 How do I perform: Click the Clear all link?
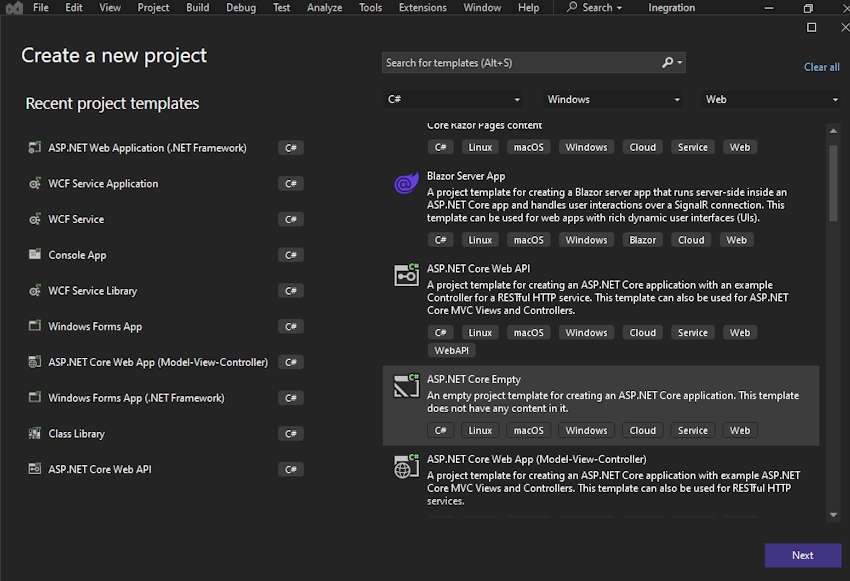(x=821, y=67)
